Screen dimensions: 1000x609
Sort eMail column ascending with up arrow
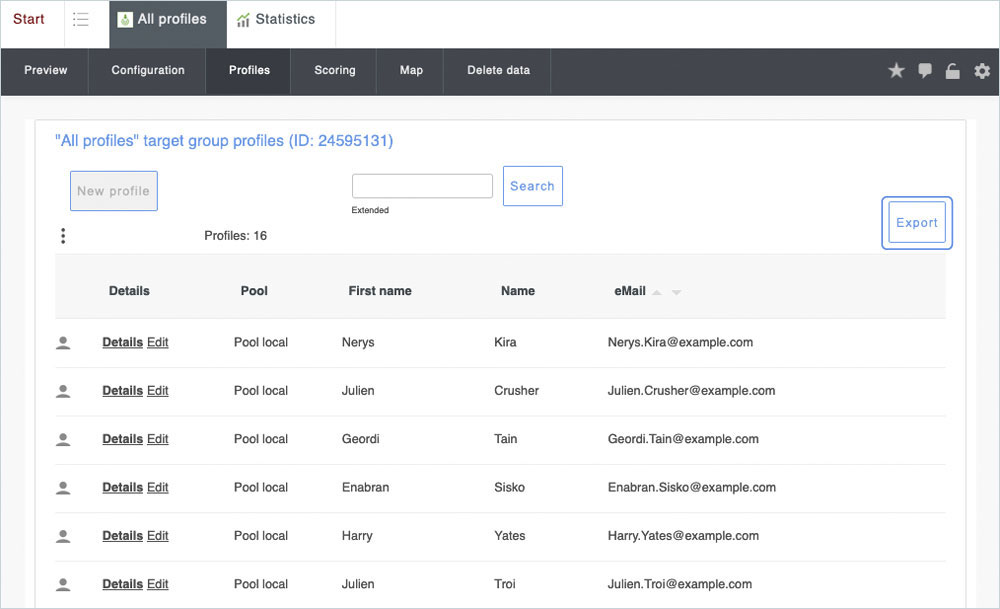tap(657, 292)
